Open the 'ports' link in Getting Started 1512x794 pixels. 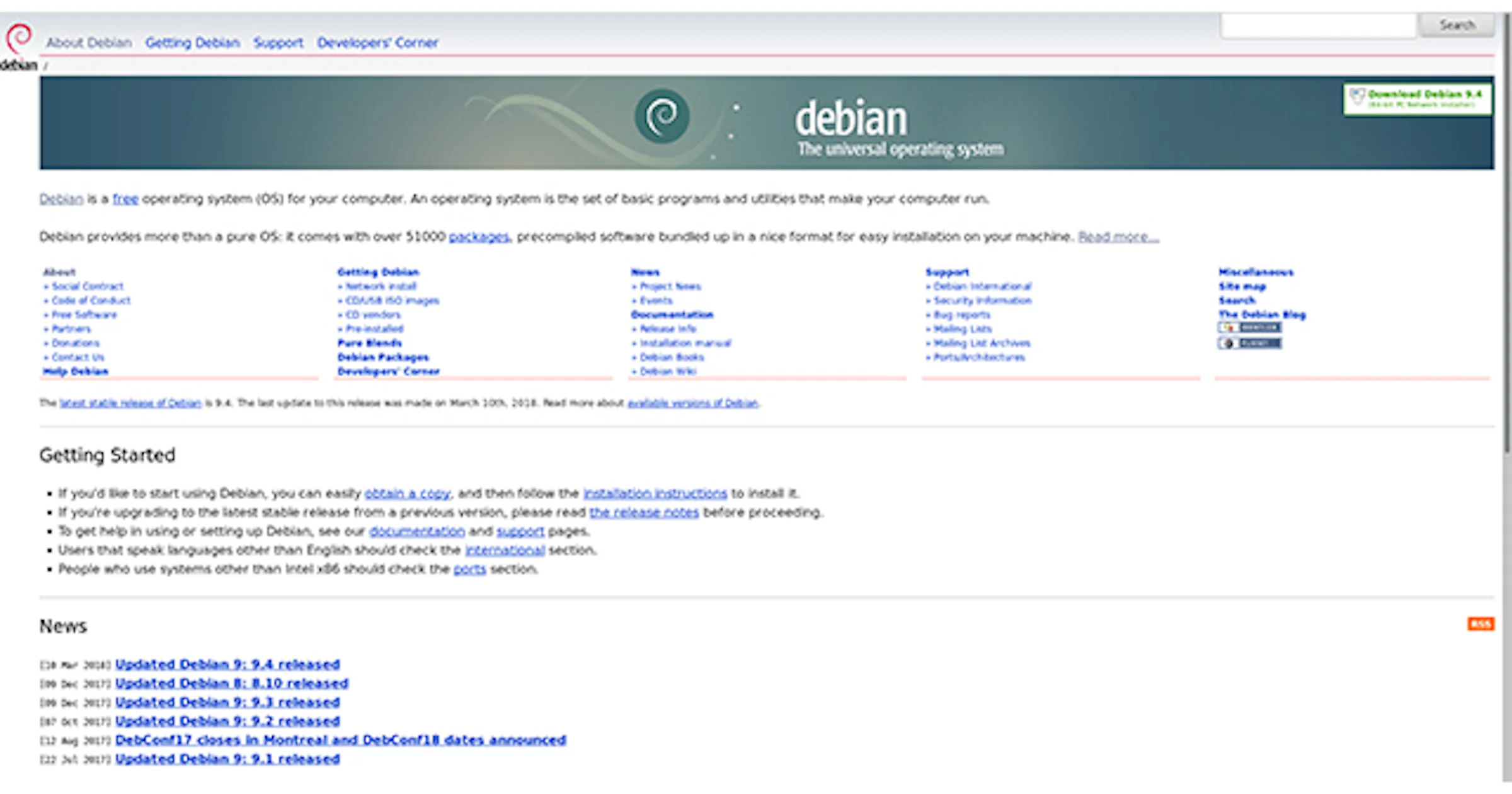point(470,569)
